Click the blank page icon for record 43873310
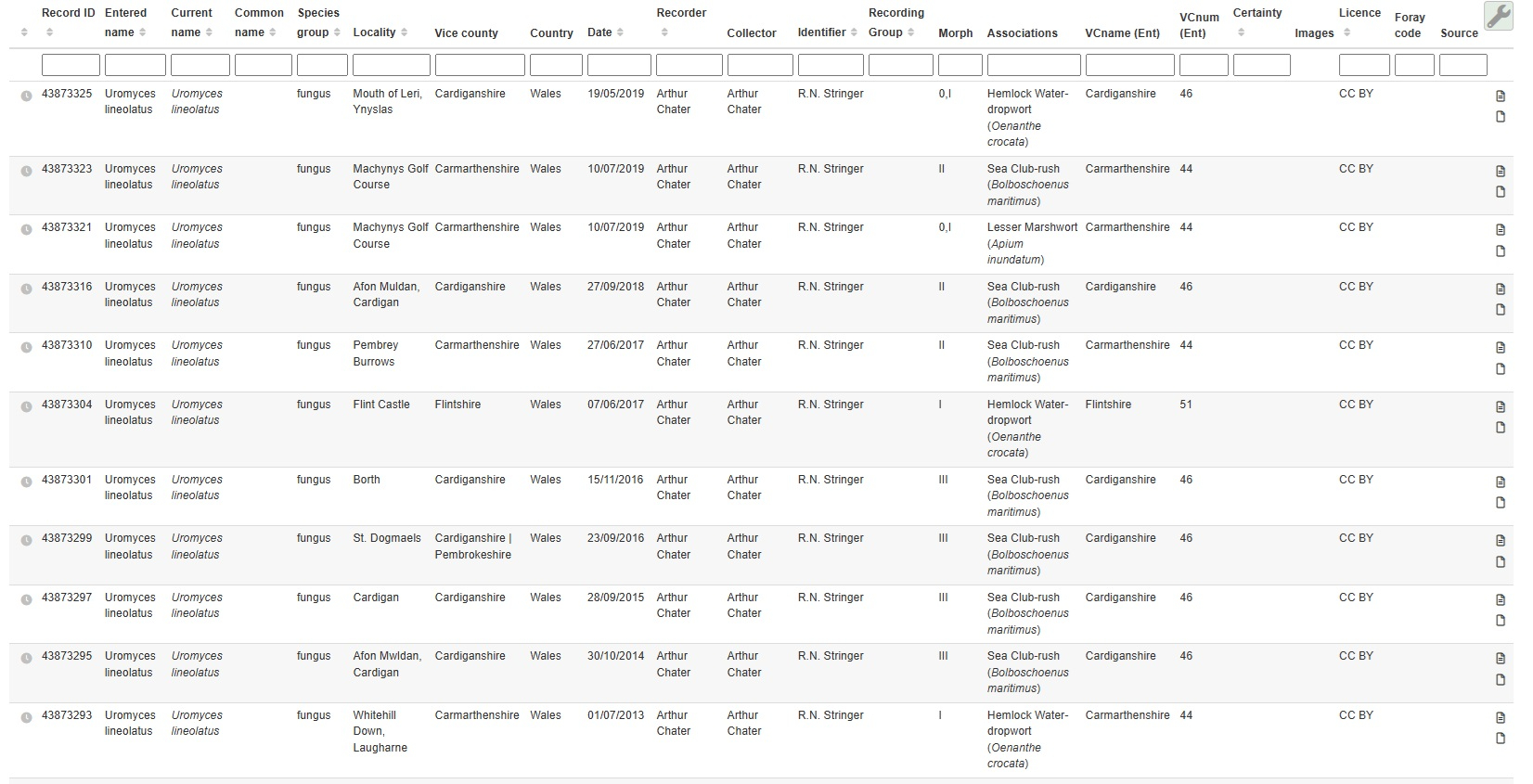 pos(1501,369)
